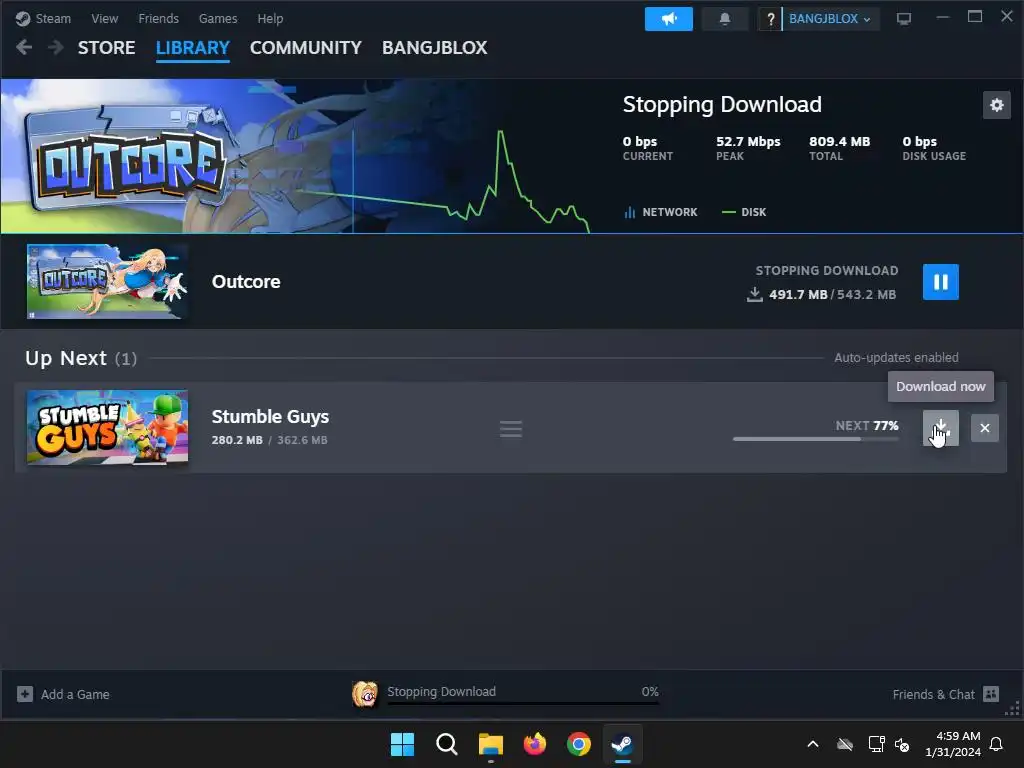Click the 491.7 MB download size text
This screenshot has width=1024, height=768.
798,295
